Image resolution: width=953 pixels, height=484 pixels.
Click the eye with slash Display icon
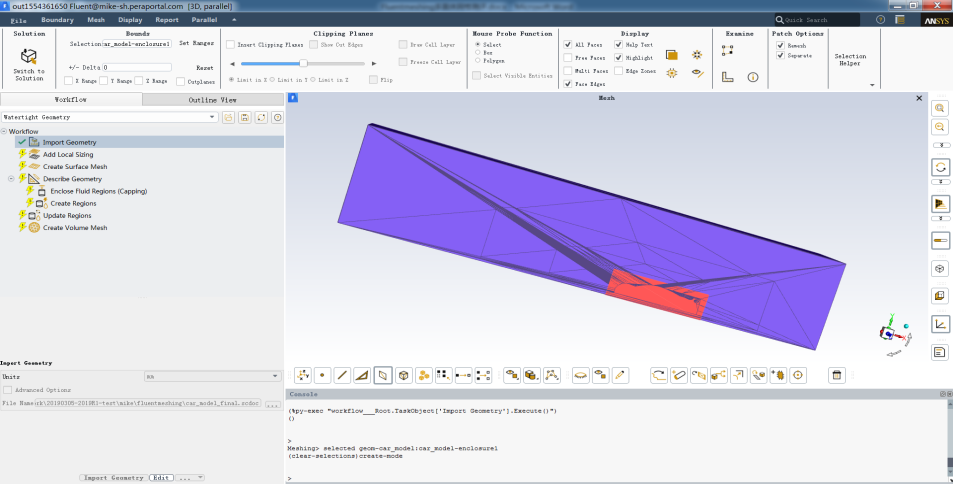(697, 74)
